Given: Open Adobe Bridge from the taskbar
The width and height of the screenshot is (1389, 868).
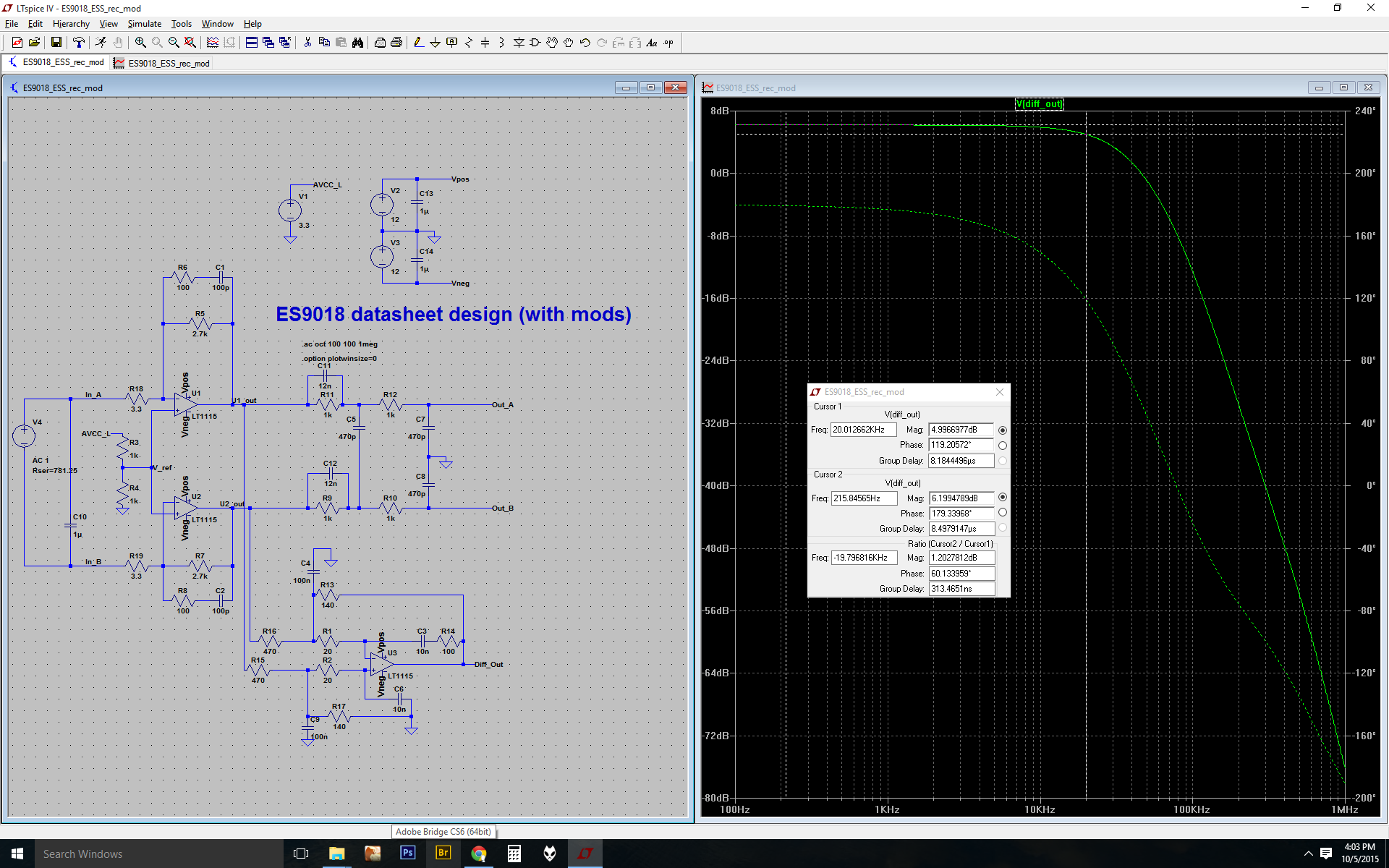Looking at the screenshot, I should click(x=443, y=854).
